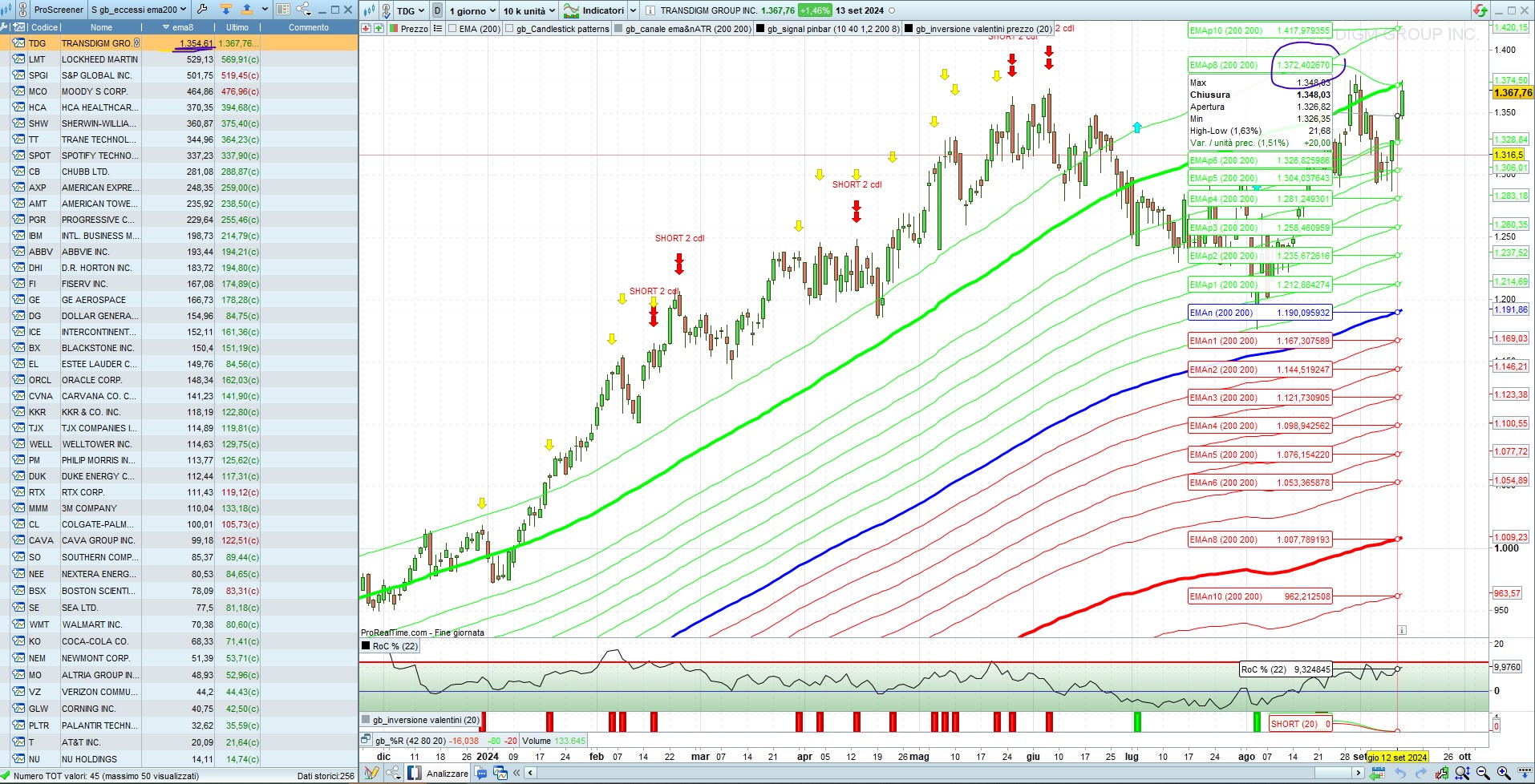Viewport: 1535px width, 784px height.
Task: Collapse toolbar with the double-left chevron
Action: pos(517,773)
